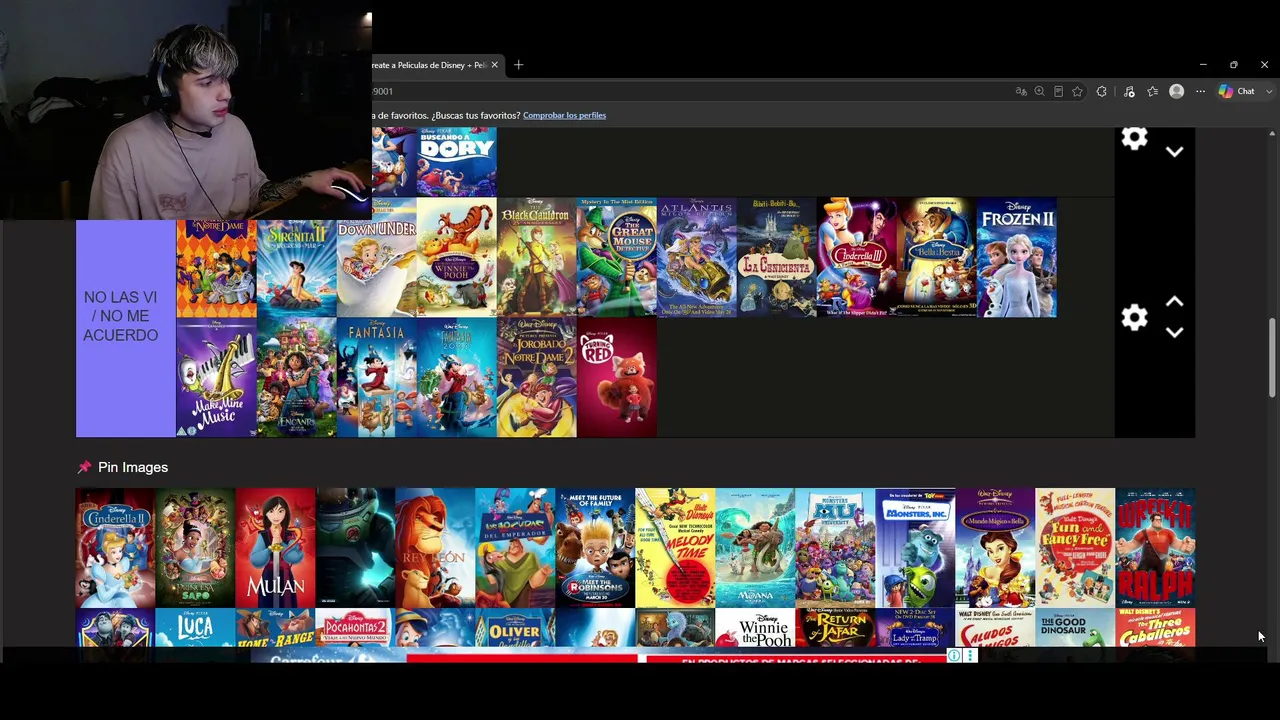The image size is (1280, 720).
Task: Select the Cinderella III poster
Action: [x=856, y=258]
